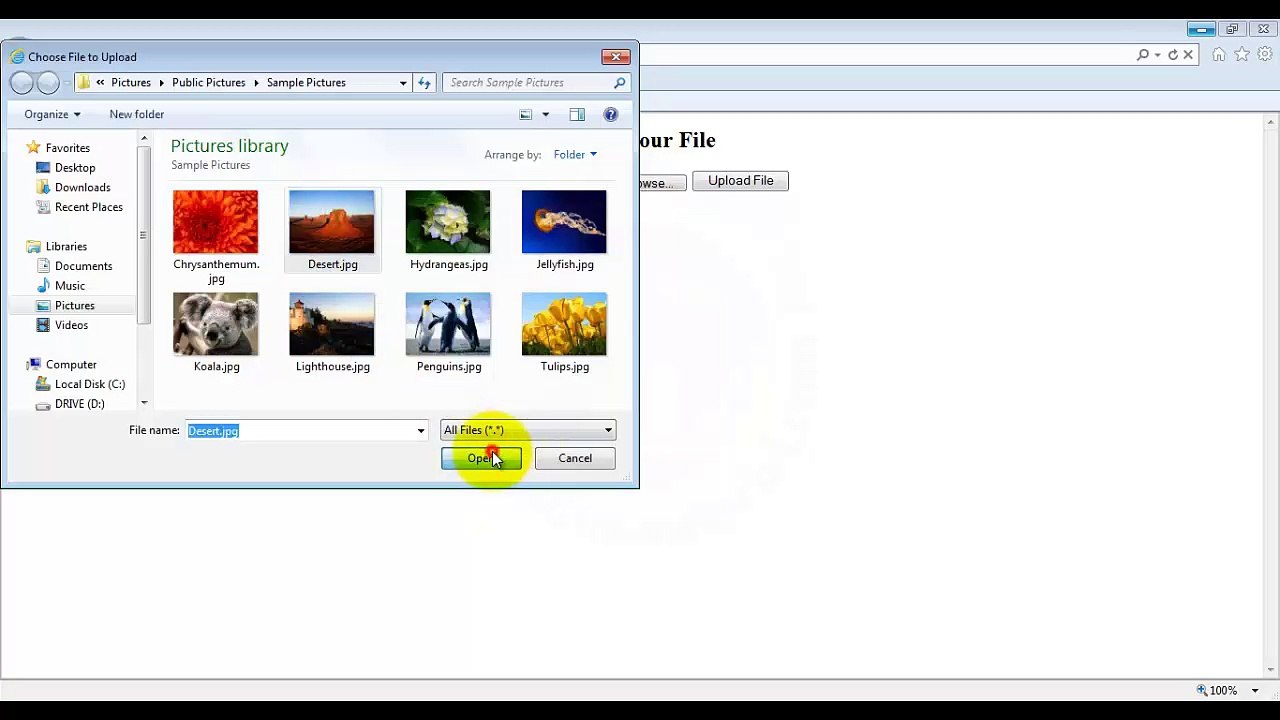Cancel the file upload dialog
The image size is (1280, 720).
tap(575, 458)
